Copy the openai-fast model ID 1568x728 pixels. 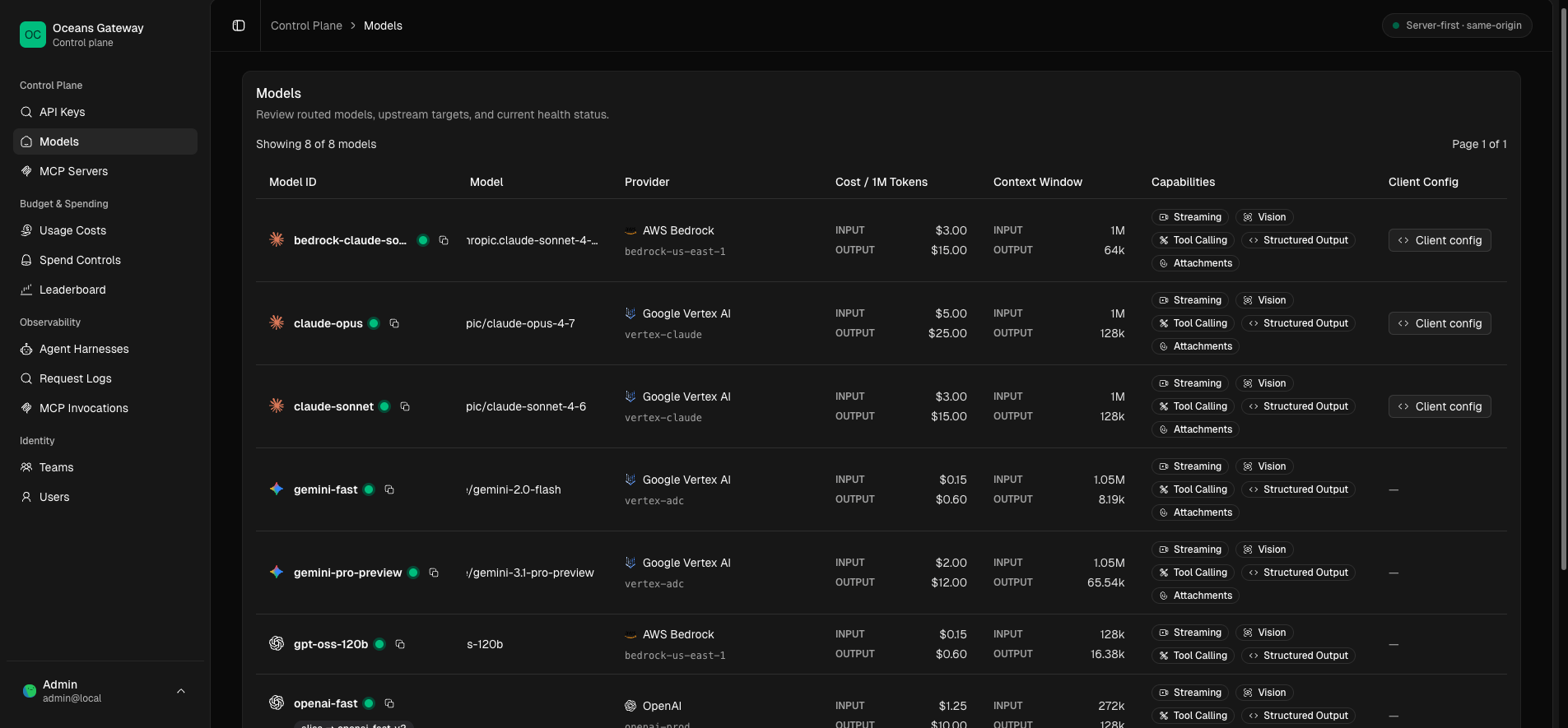pyautogui.click(x=389, y=703)
